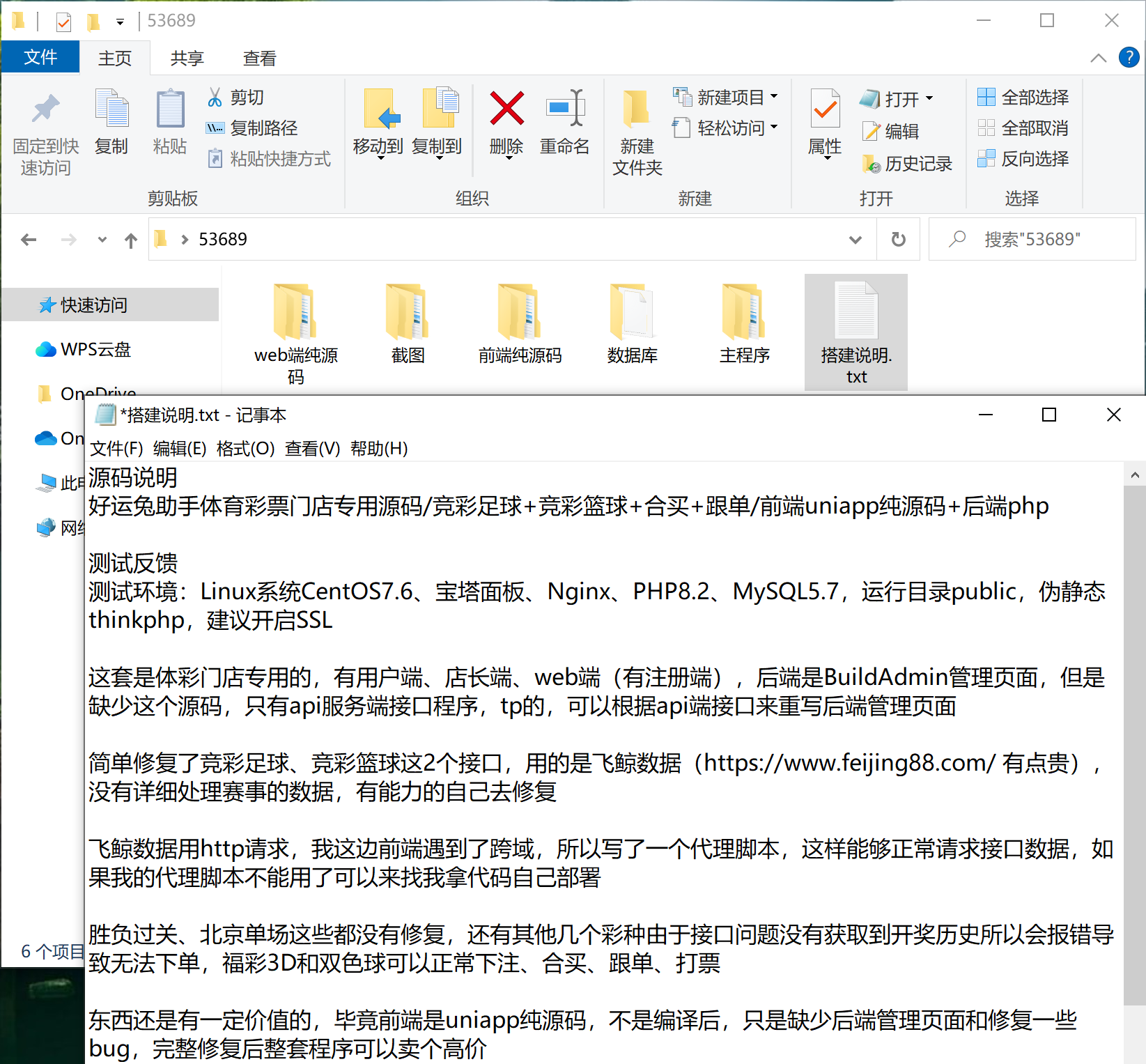This screenshot has width=1146, height=1064.
Task: Click the History (历史记录) button
Action: [x=907, y=164]
